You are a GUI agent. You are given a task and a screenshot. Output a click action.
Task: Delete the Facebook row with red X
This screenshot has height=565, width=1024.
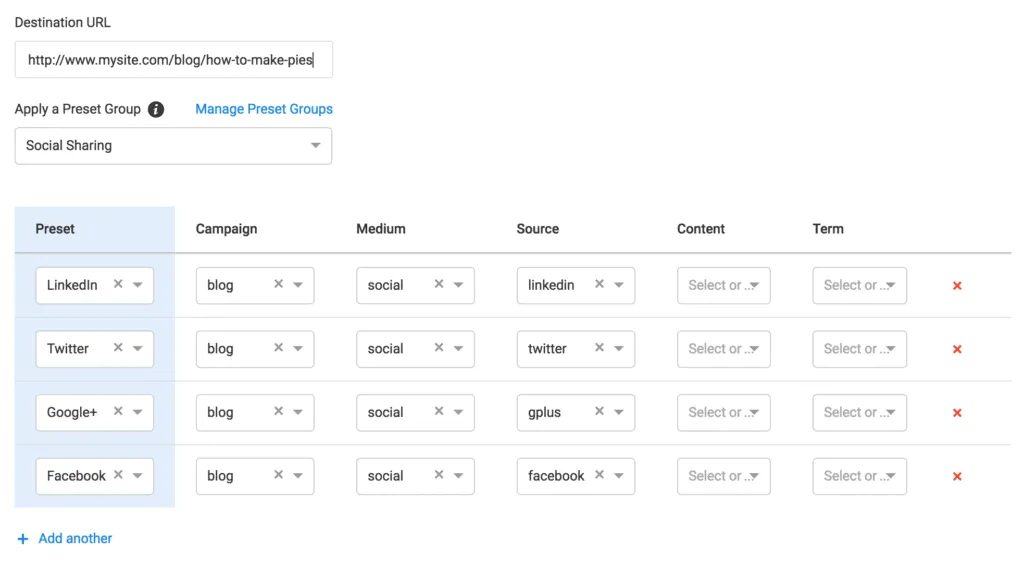(x=957, y=477)
